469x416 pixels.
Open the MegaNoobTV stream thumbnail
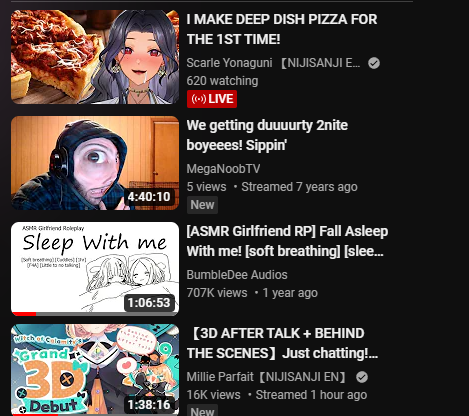95,163
